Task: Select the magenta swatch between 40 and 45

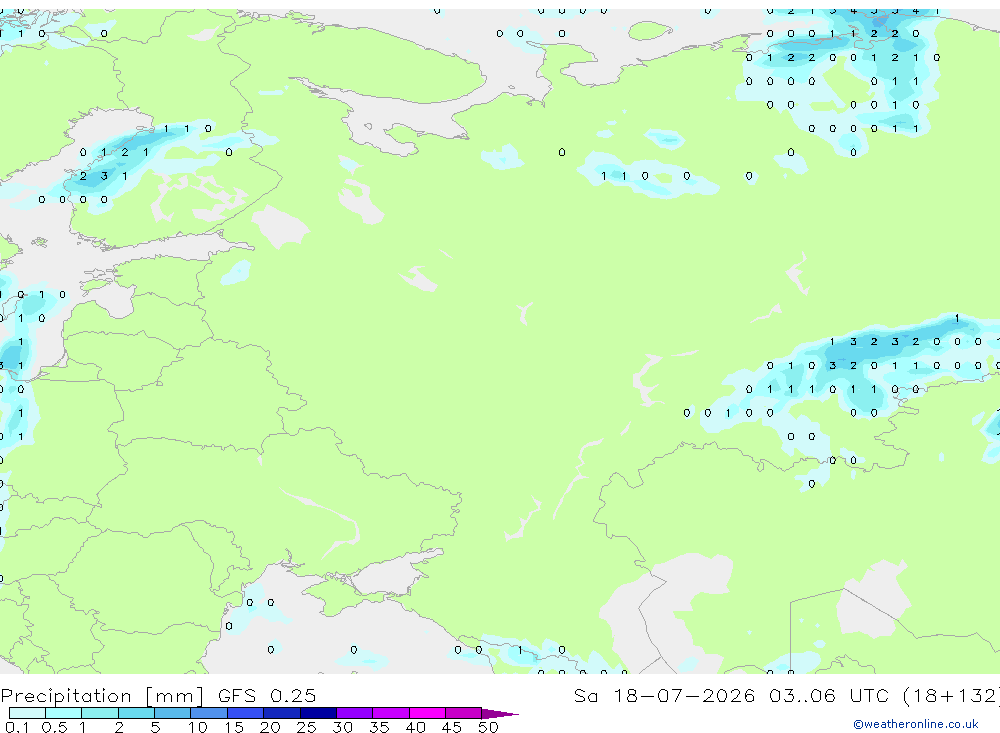Action: pyautogui.click(x=427, y=713)
